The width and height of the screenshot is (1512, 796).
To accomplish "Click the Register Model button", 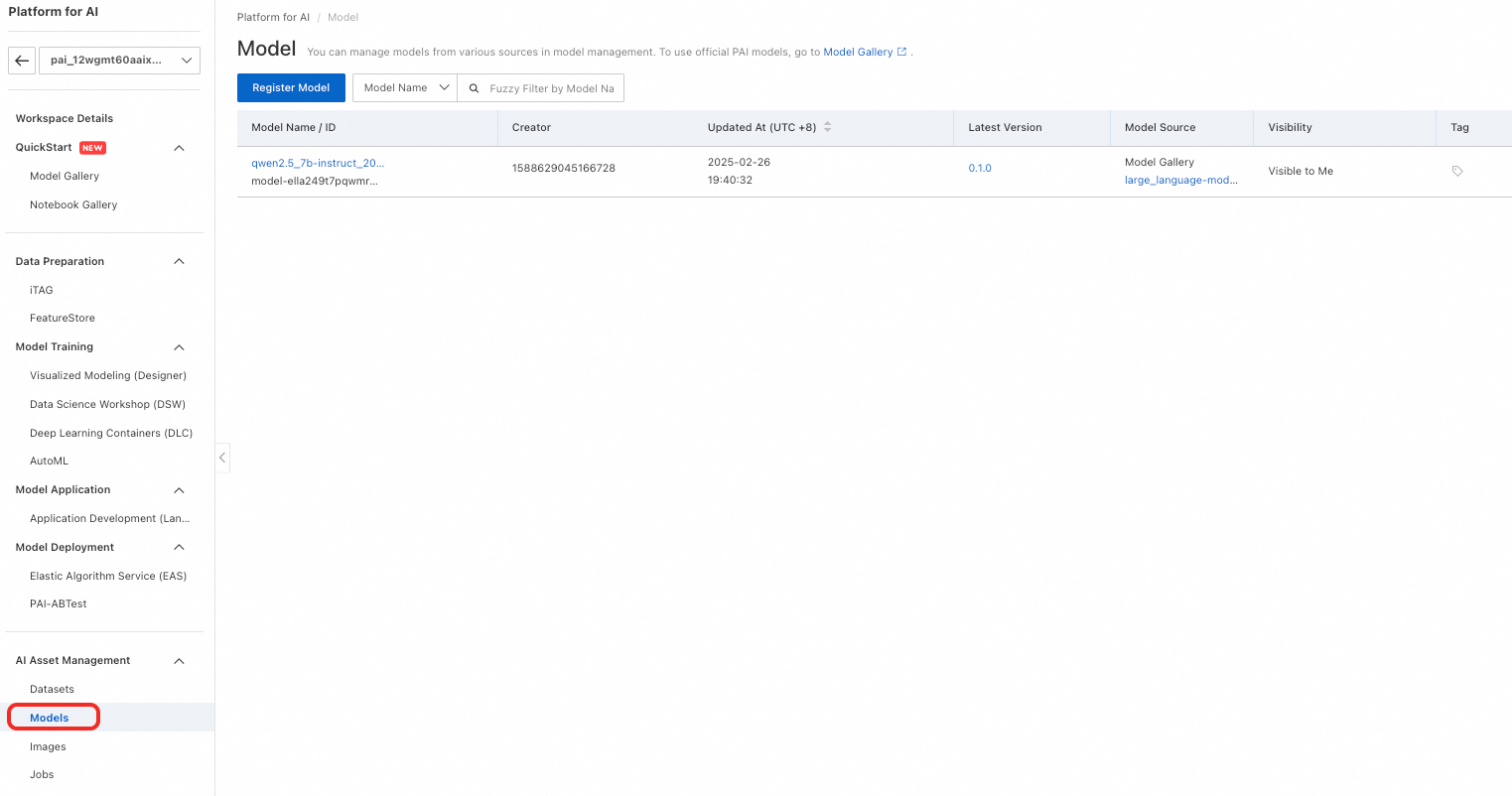I will tap(291, 87).
